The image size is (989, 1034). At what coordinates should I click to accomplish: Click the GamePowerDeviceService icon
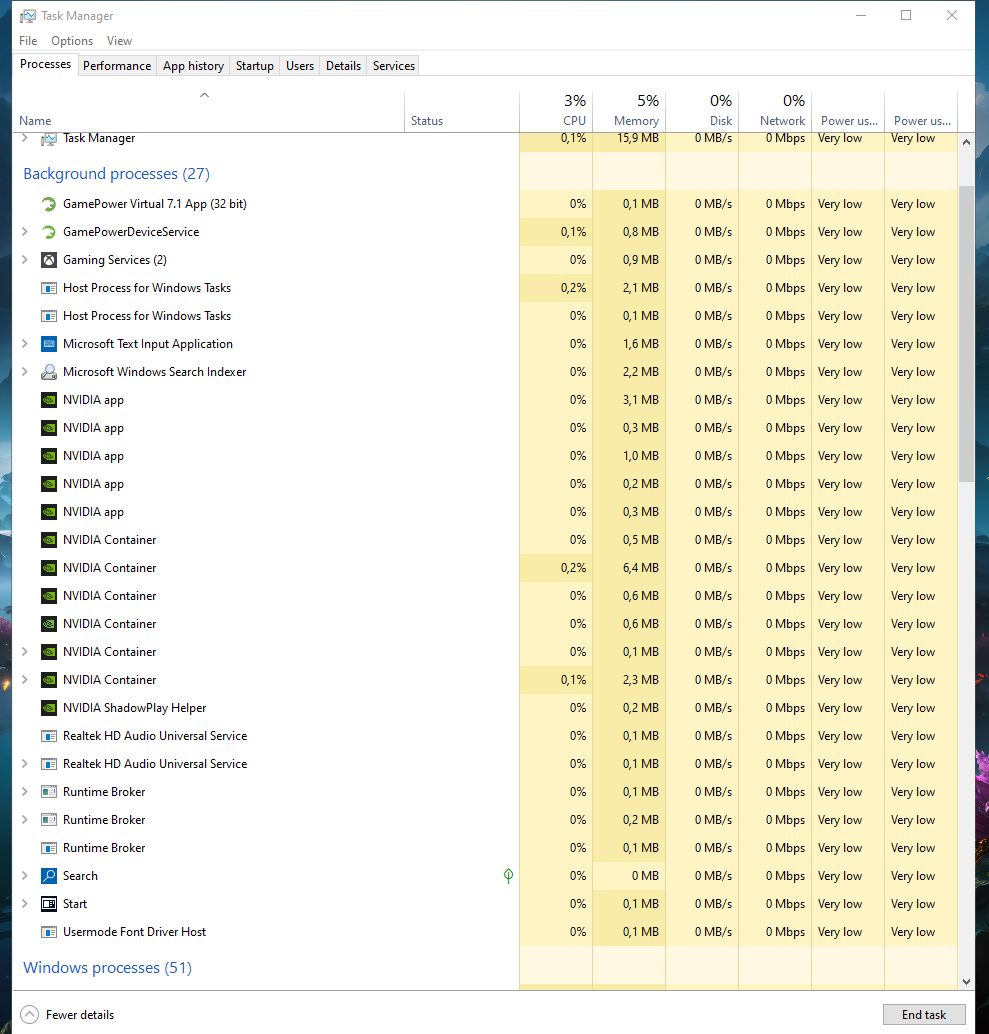click(x=49, y=232)
